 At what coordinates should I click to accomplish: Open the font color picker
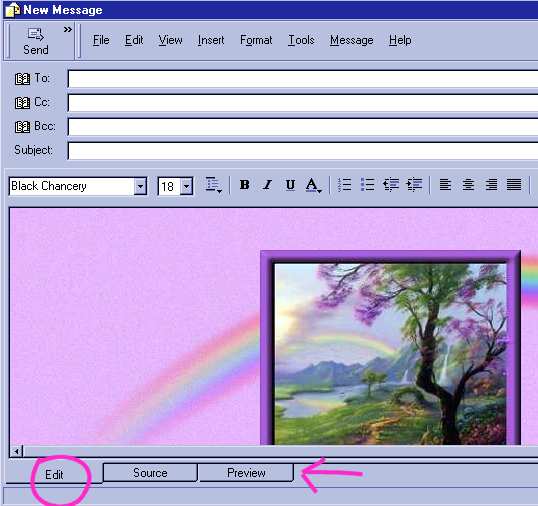pos(313,185)
